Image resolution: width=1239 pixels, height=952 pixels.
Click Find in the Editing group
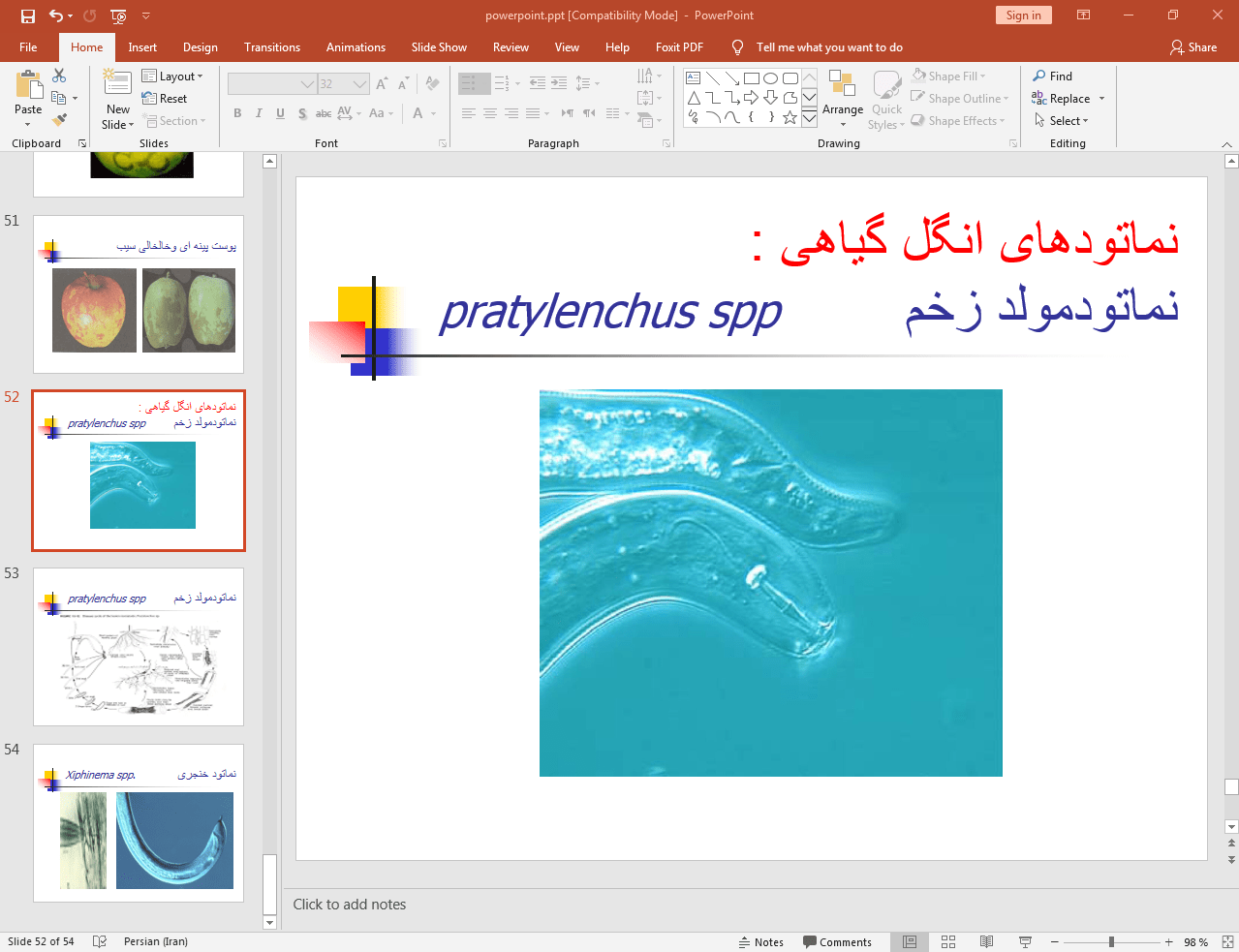[x=1053, y=77]
